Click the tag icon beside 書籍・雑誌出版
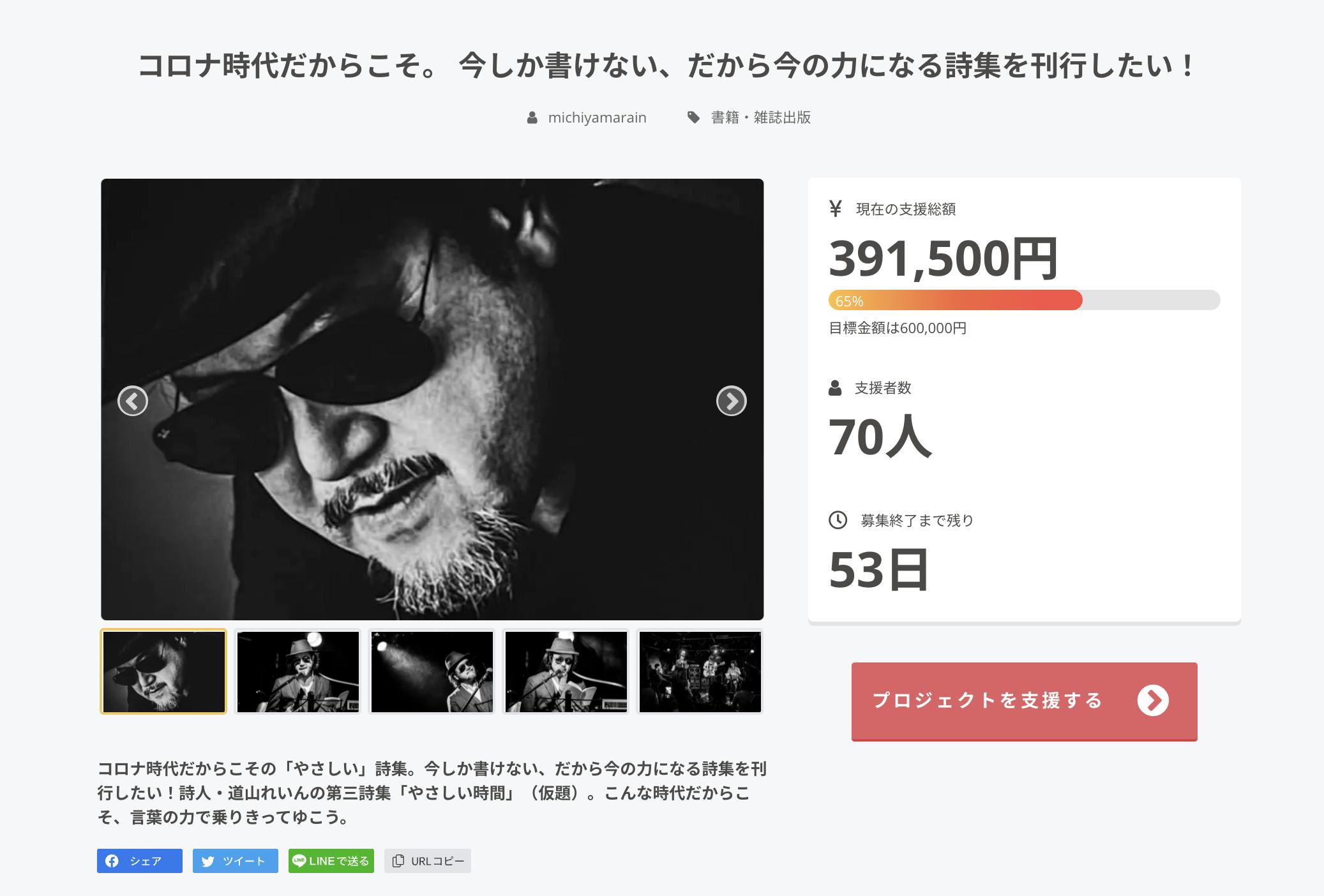The width and height of the screenshot is (1324, 896). [693, 117]
